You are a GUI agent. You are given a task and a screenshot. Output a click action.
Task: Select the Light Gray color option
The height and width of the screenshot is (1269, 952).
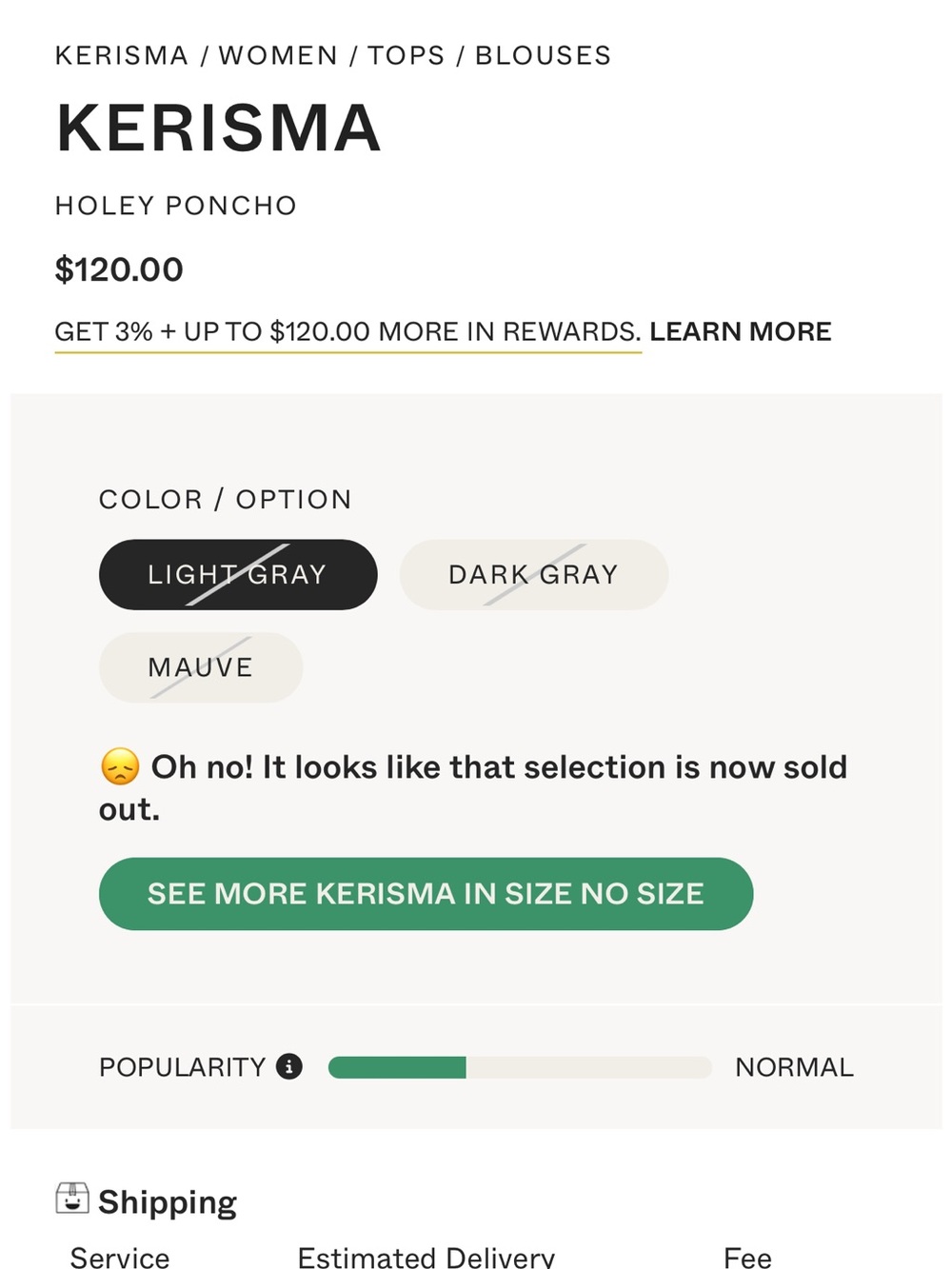(238, 574)
